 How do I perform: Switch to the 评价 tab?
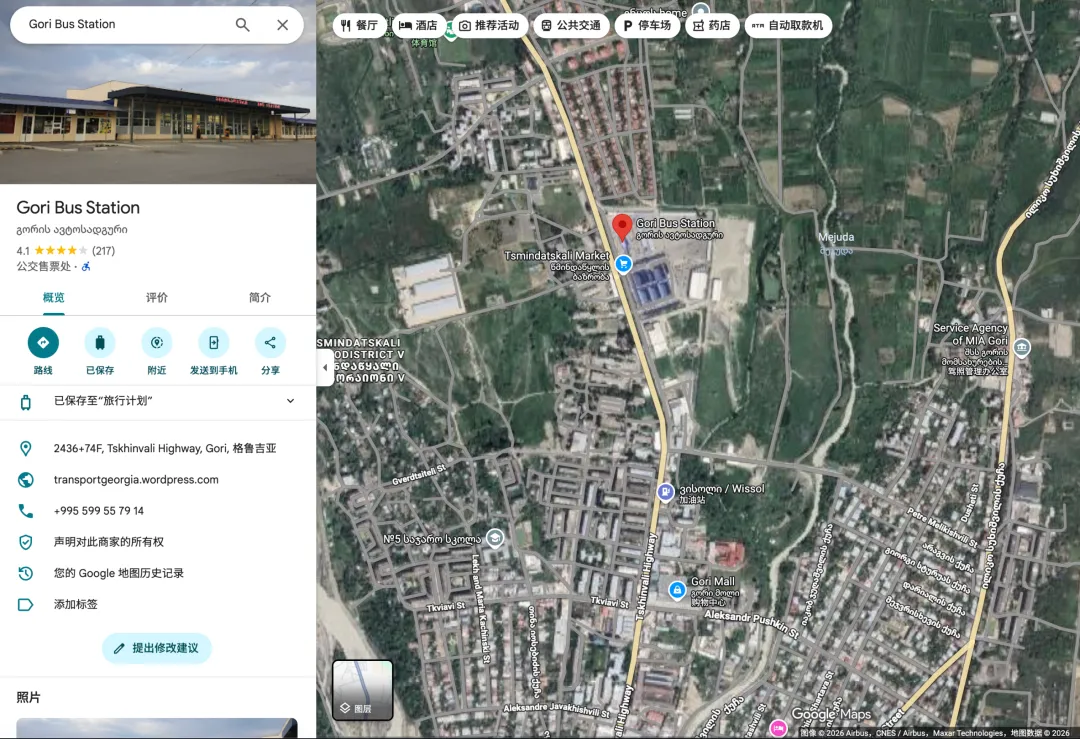click(x=156, y=298)
